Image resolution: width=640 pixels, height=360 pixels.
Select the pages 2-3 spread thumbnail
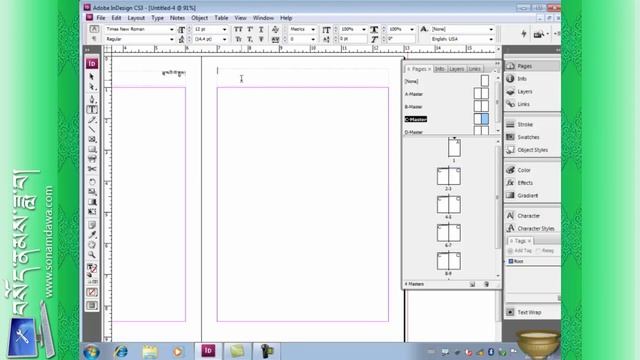tap(449, 177)
